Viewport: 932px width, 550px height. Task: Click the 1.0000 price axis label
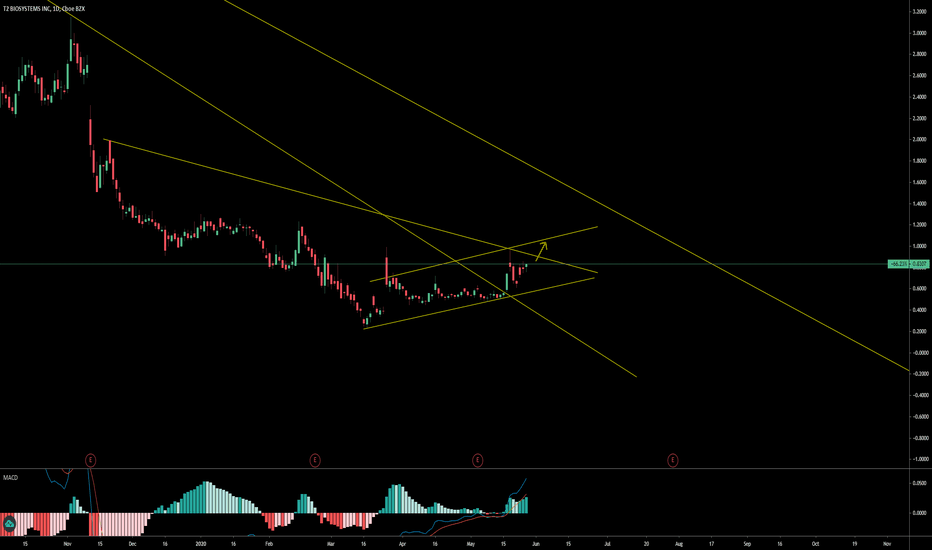coord(919,246)
